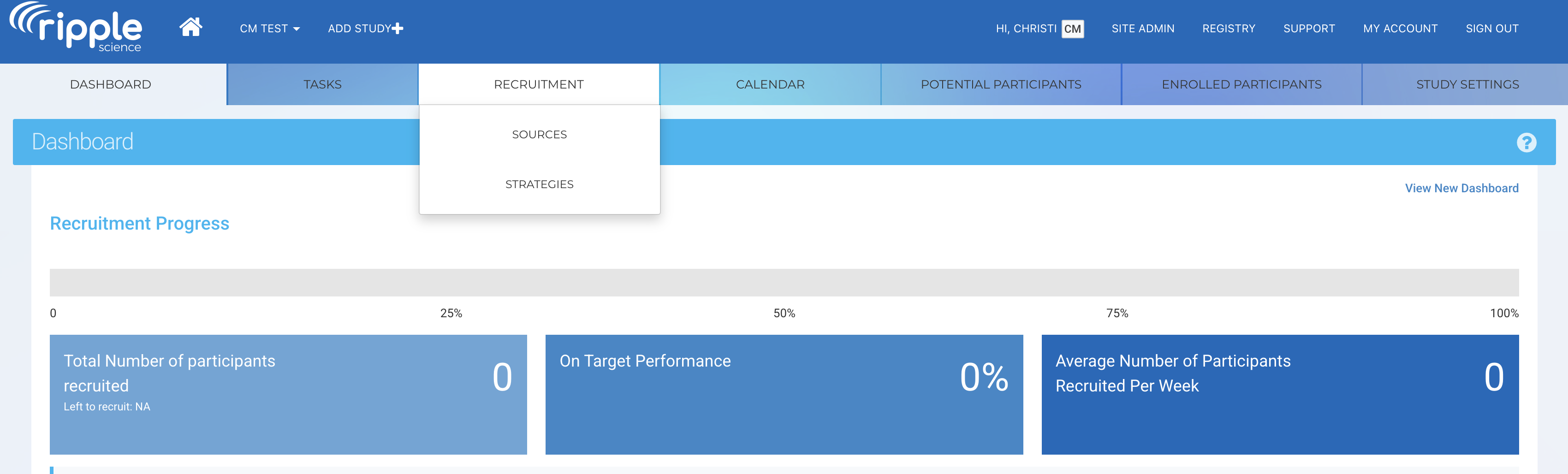Open the Registry link

1229,29
